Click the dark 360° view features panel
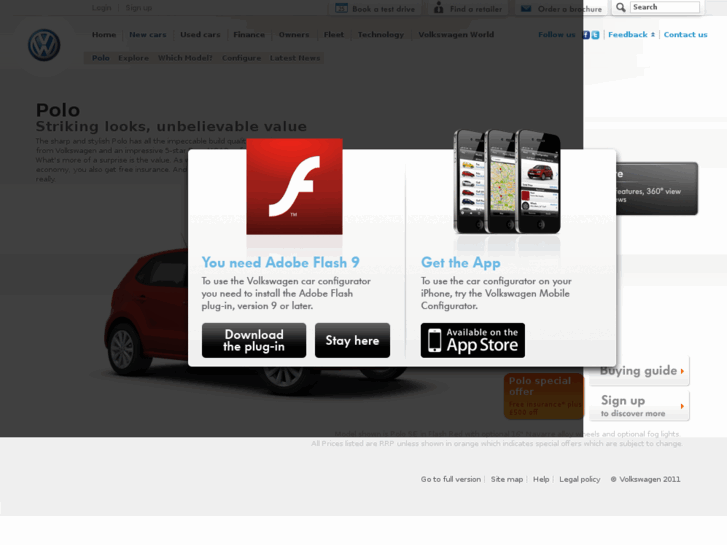Image resolution: width=727 pixels, height=545 pixels. [657, 188]
